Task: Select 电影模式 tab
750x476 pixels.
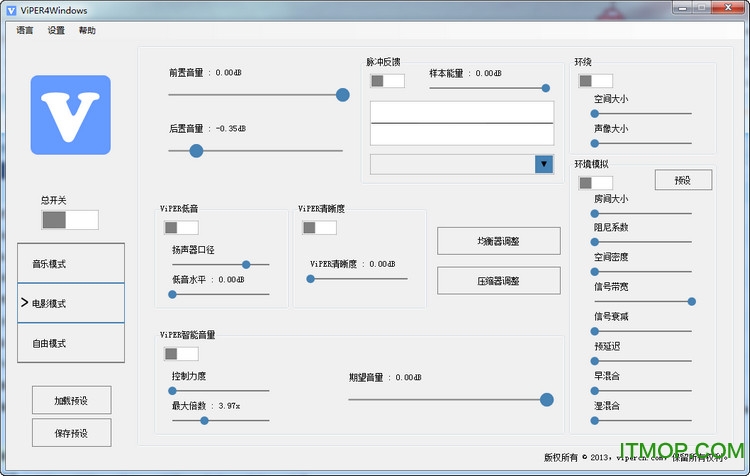Action: pos(71,303)
